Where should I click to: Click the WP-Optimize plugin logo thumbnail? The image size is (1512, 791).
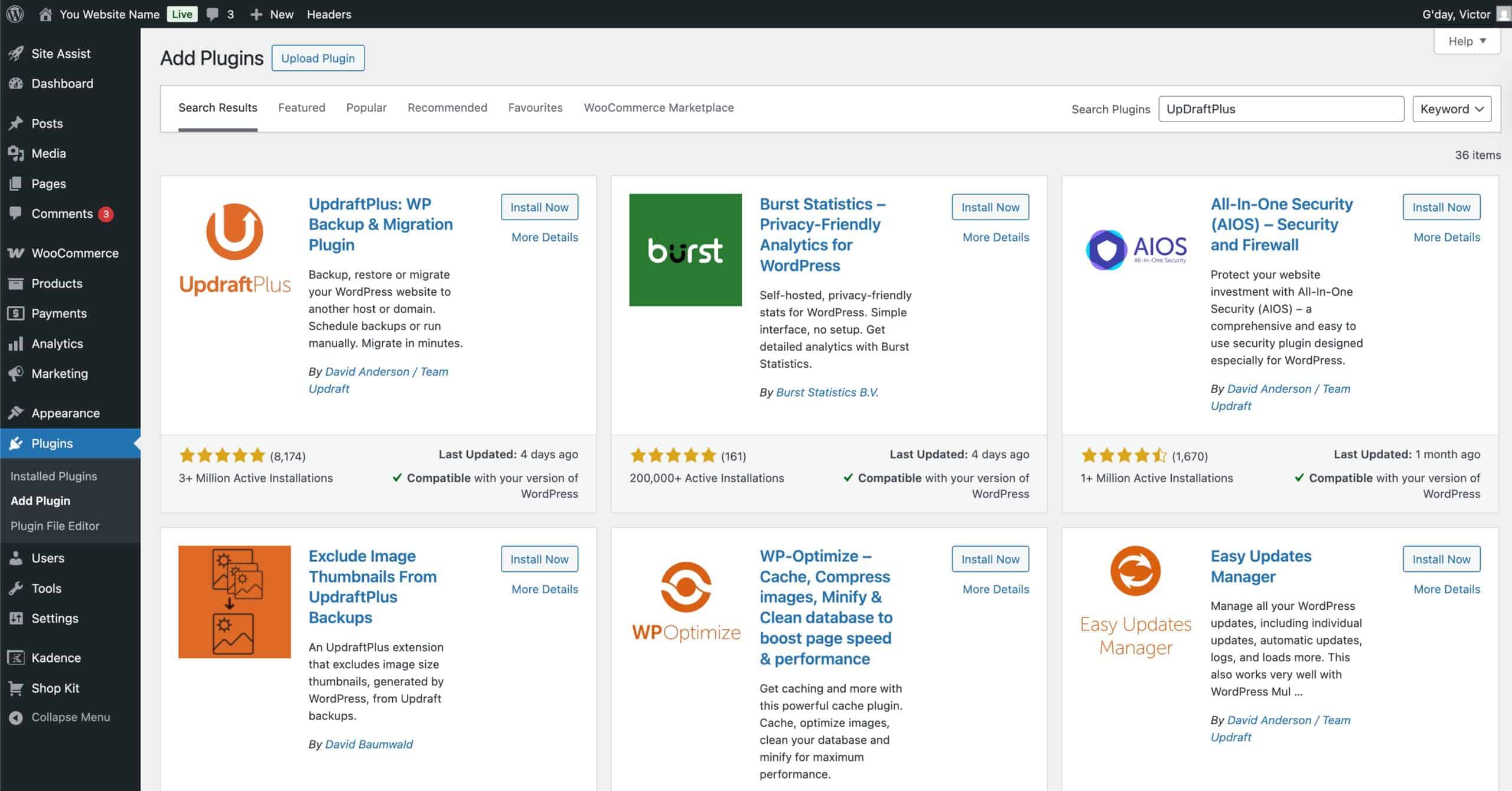tap(685, 602)
